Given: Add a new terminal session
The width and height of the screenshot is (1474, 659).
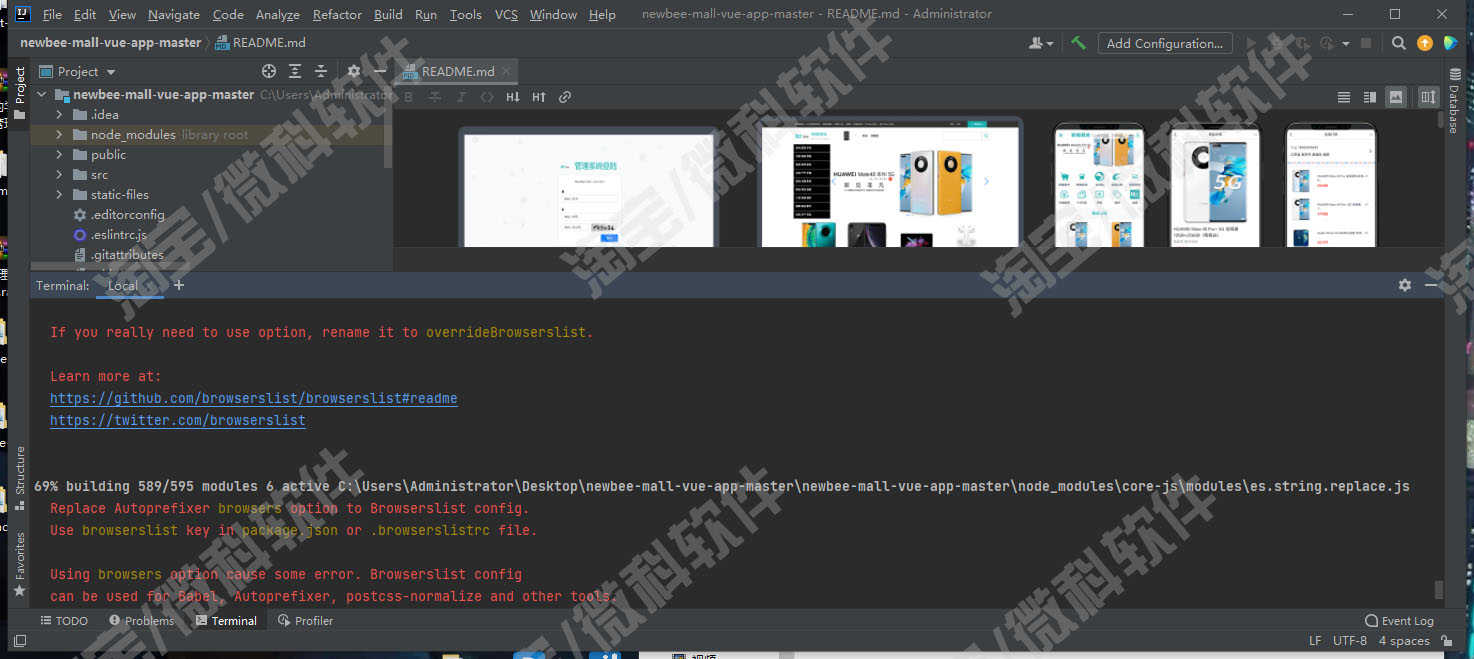Looking at the screenshot, I should (x=179, y=285).
